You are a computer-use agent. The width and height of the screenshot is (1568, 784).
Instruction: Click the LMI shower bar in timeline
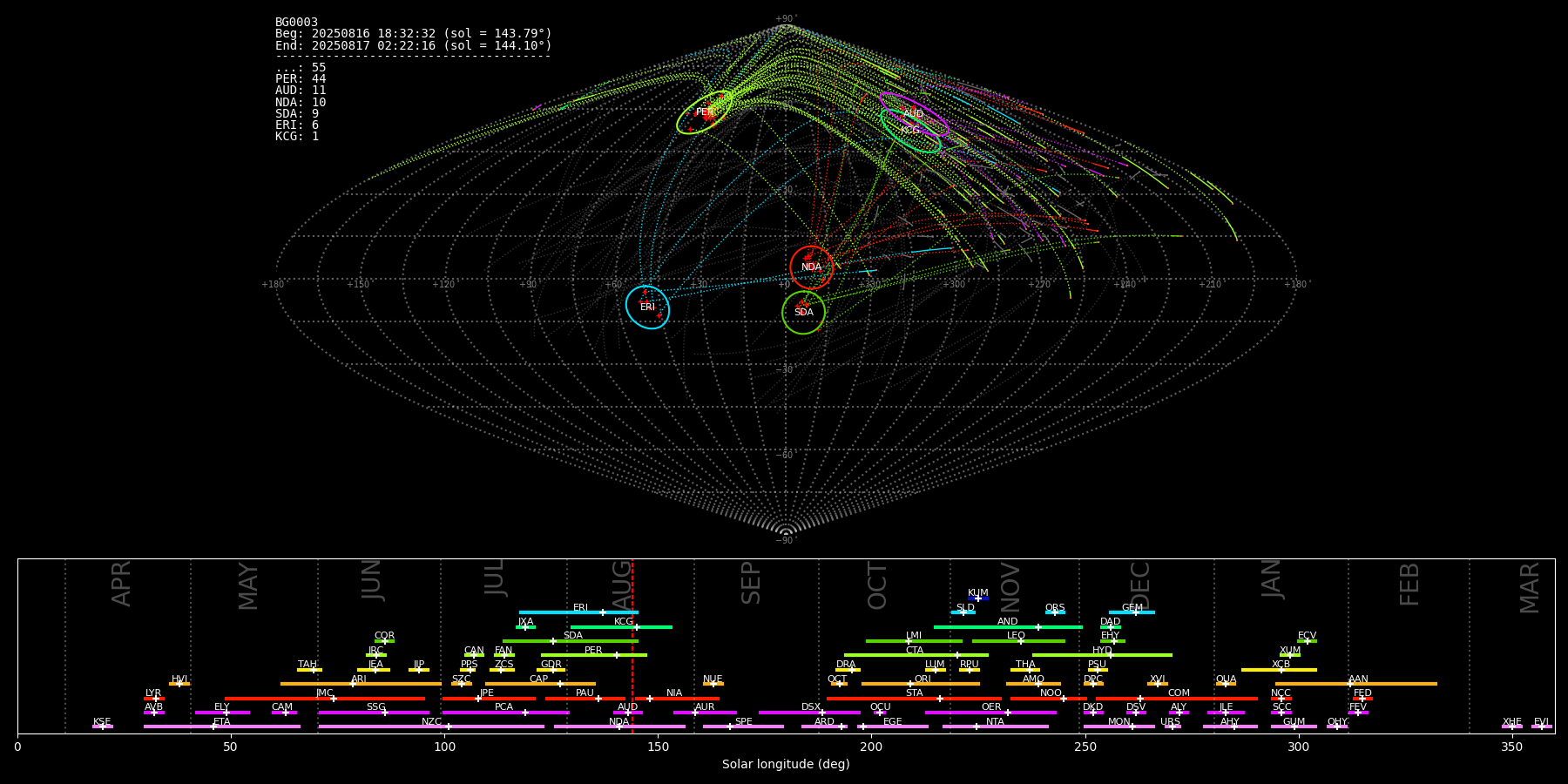point(914,641)
